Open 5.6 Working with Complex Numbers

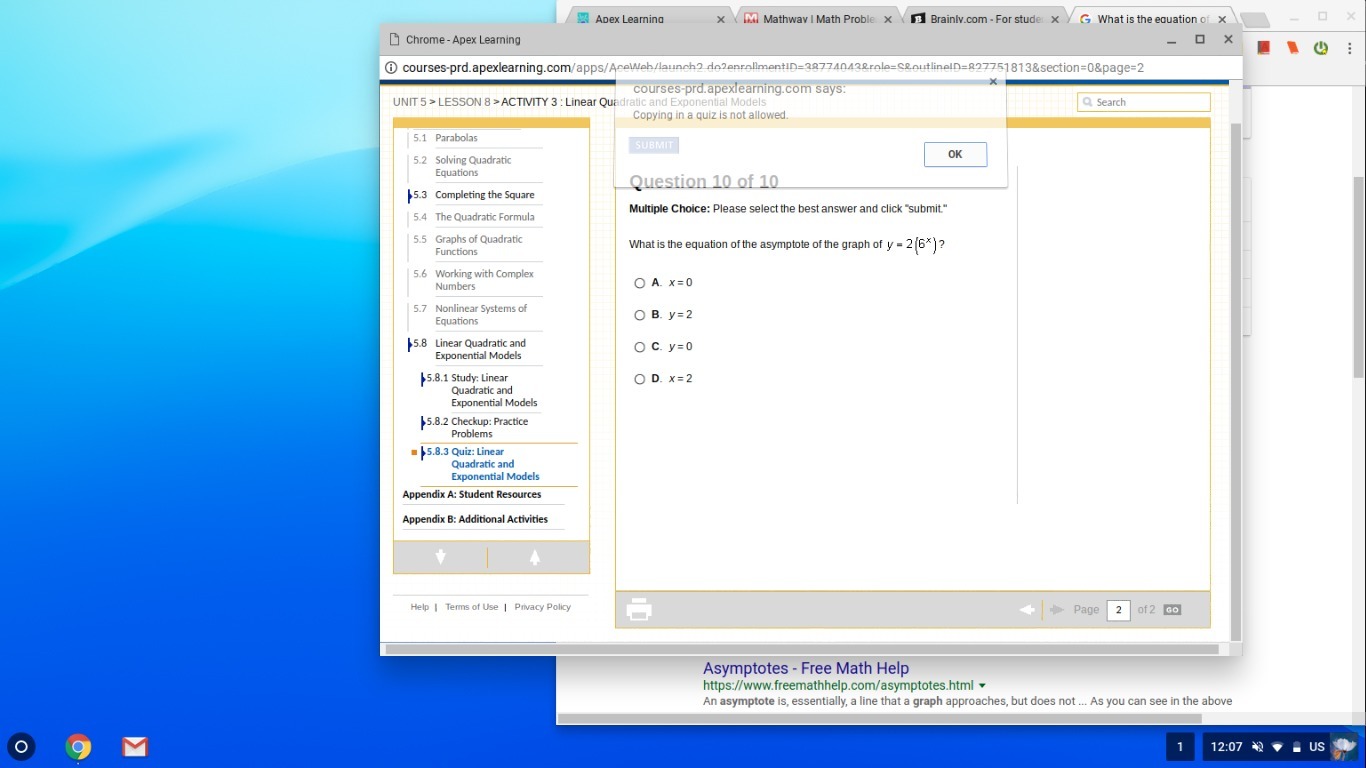(484, 280)
